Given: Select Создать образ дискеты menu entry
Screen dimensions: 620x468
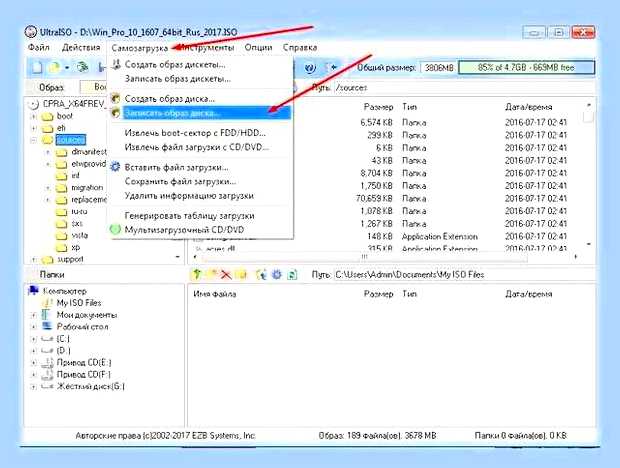Looking at the screenshot, I should 200,64.
